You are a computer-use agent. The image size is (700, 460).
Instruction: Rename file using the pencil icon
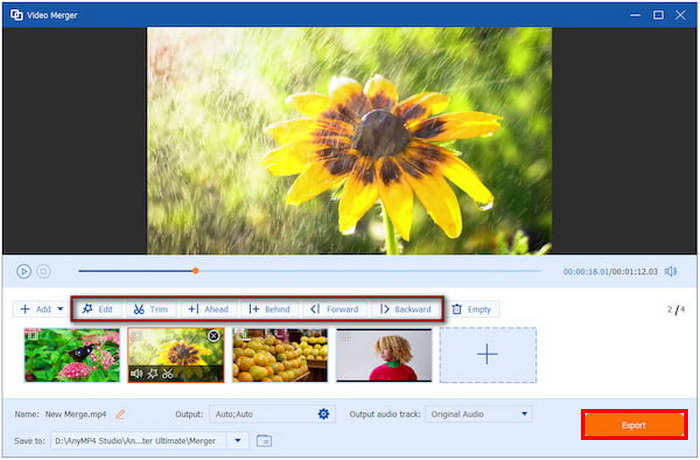[120, 414]
